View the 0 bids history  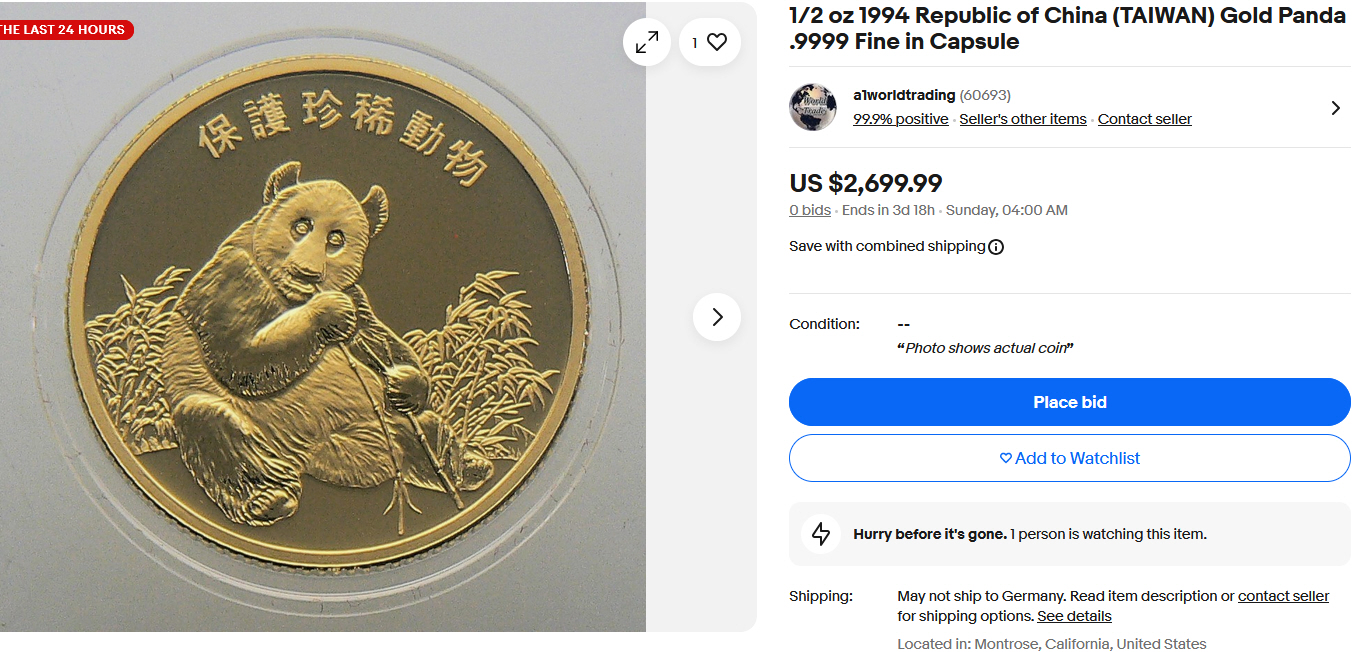[810, 210]
